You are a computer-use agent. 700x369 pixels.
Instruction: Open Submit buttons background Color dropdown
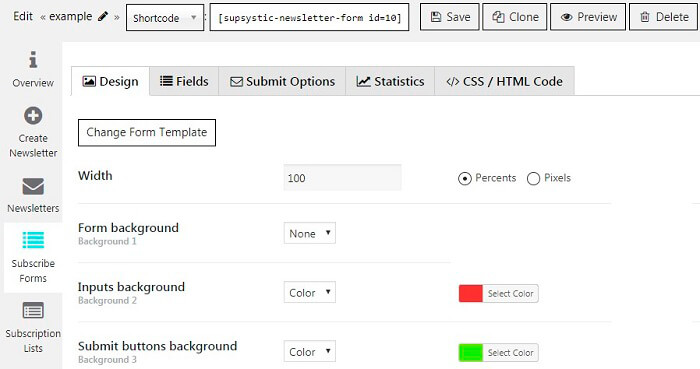309,352
